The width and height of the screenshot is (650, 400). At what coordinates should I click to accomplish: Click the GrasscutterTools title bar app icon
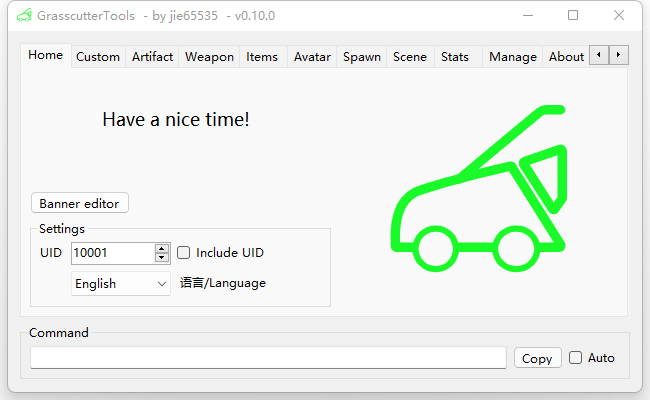(x=22, y=16)
